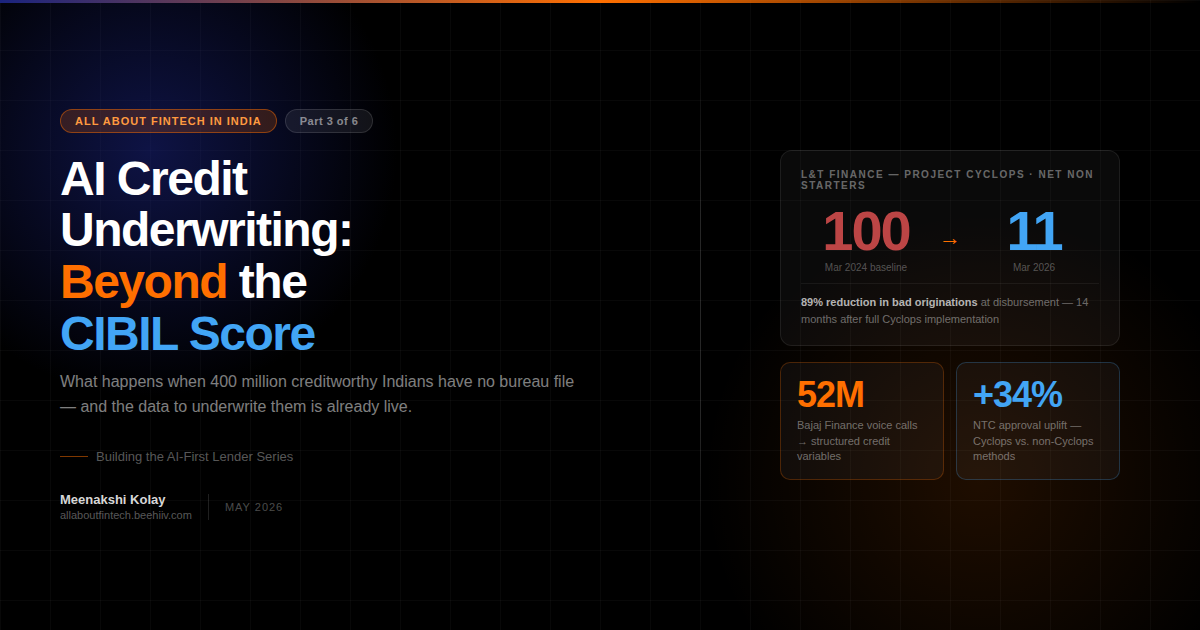Click the red '100' baseline figure
Screen dimensions: 1200x630
(866, 232)
